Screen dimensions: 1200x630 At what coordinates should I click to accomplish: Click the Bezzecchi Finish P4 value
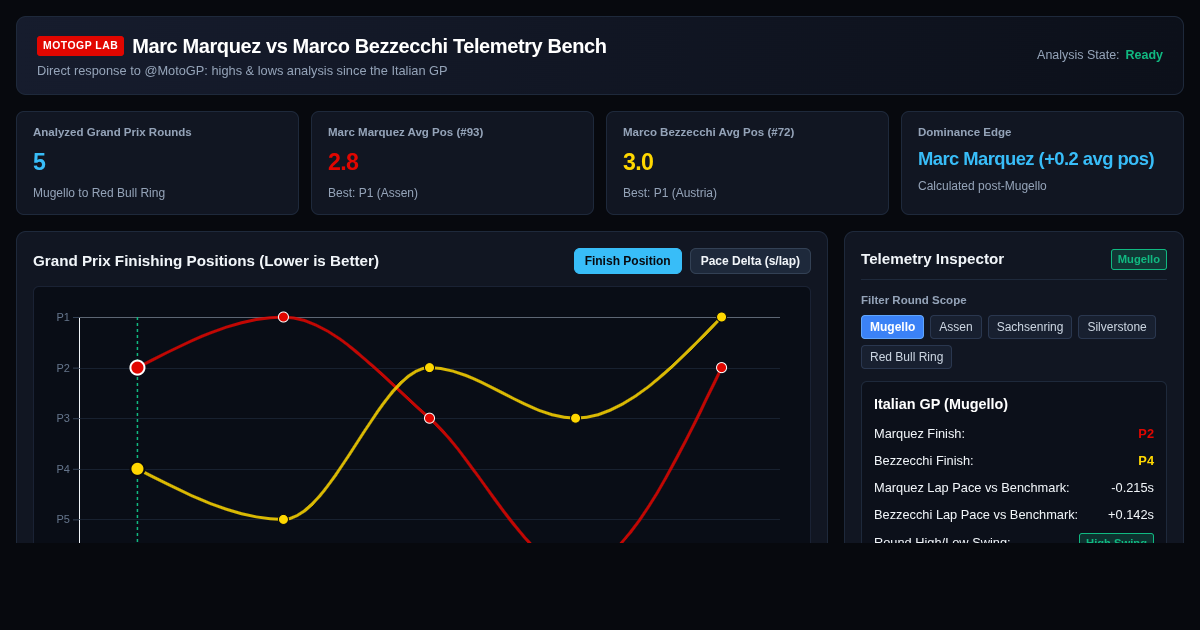(x=1146, y=461)
